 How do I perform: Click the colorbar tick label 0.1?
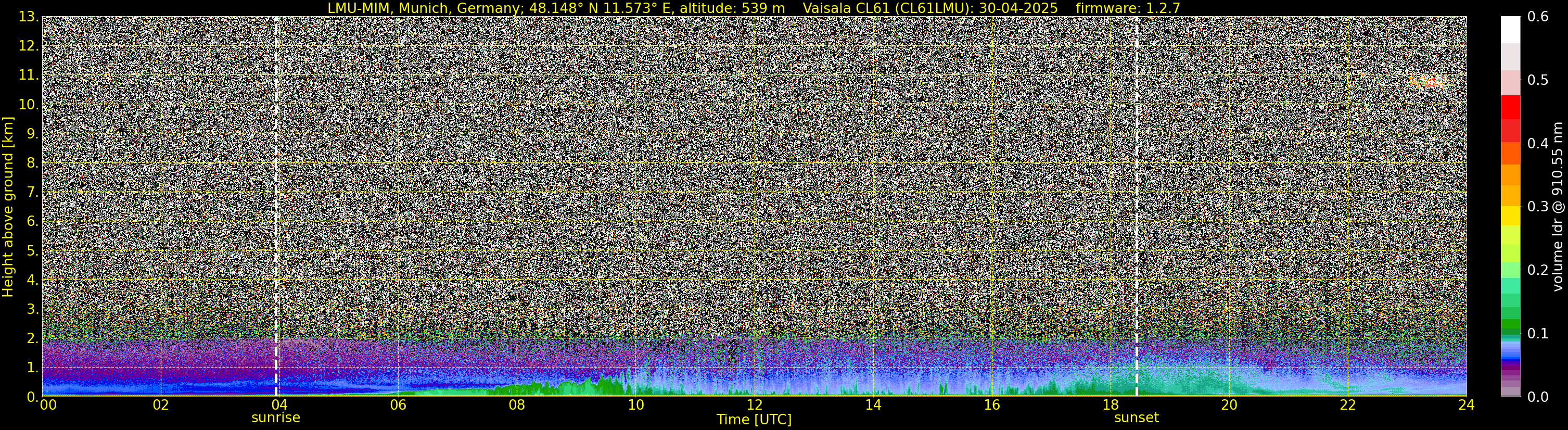point(1538,334)
